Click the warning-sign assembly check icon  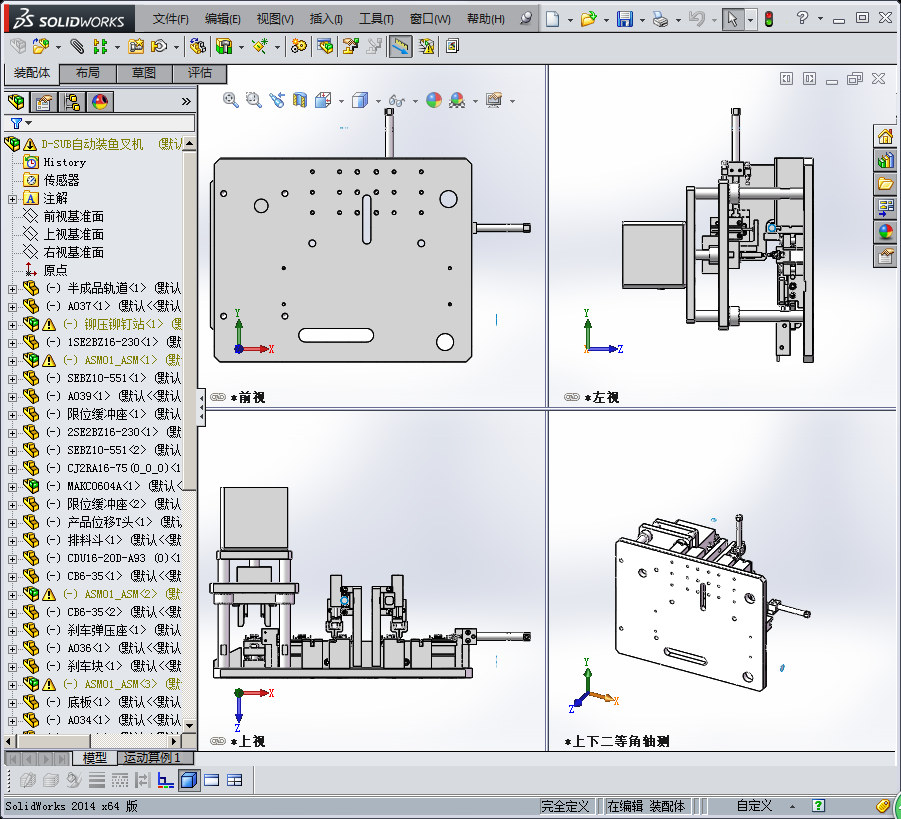click(426, 46)
